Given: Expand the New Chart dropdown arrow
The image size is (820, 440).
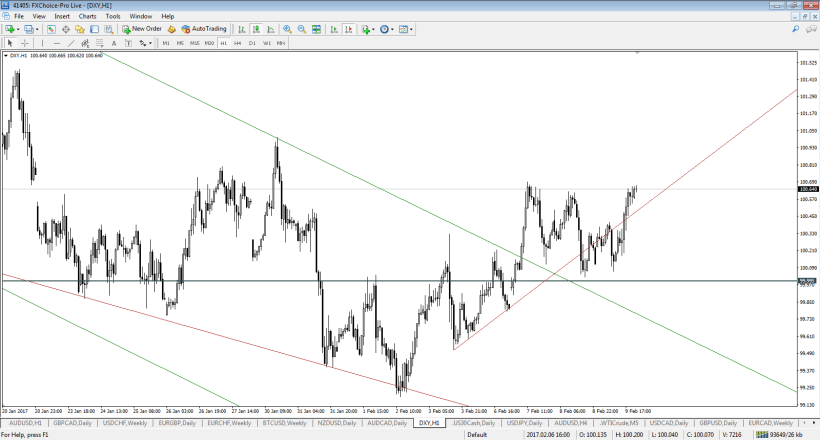Looking at the screenshot, I should (x=18, y=29).
